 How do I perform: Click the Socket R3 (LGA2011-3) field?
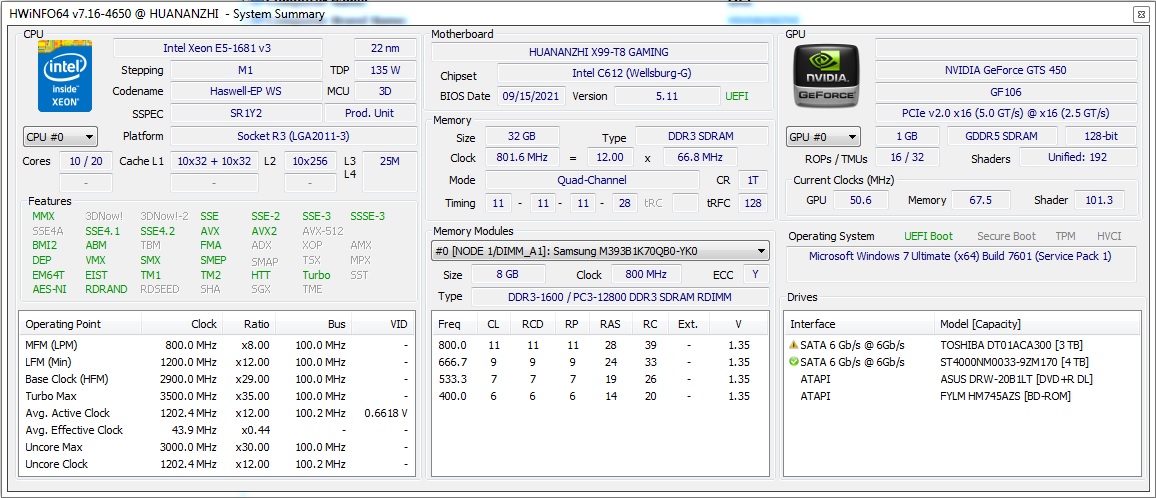click(293, 136)
